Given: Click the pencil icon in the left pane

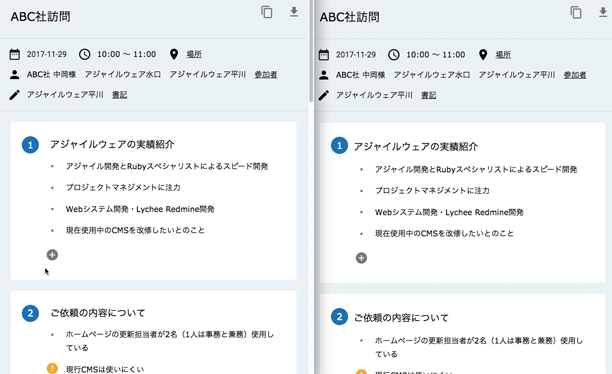Looking at the screenshot, I should pos(14,95).
